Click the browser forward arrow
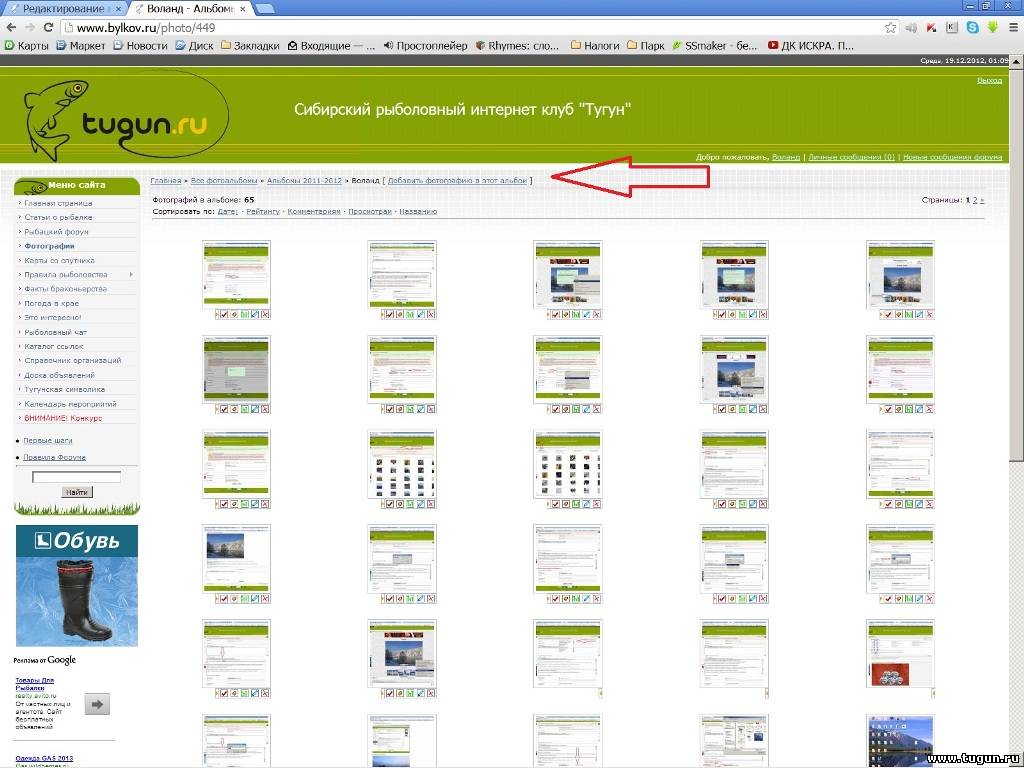The height and width of the screenshot is (768, 1024). coord(30,27)
